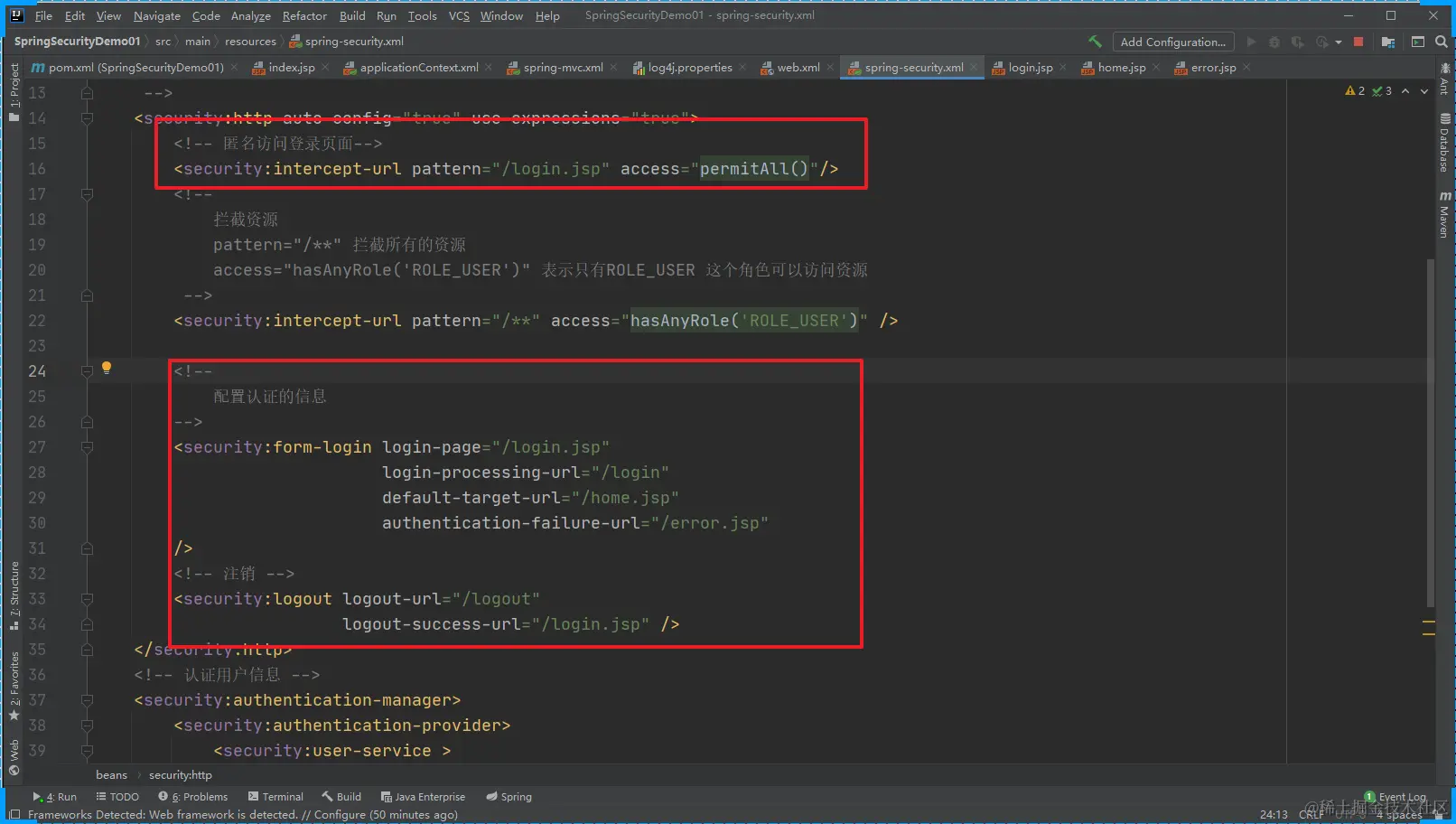Open the Database tool window
Screen dimensions: 1456x824
[x=1445, y=143]
